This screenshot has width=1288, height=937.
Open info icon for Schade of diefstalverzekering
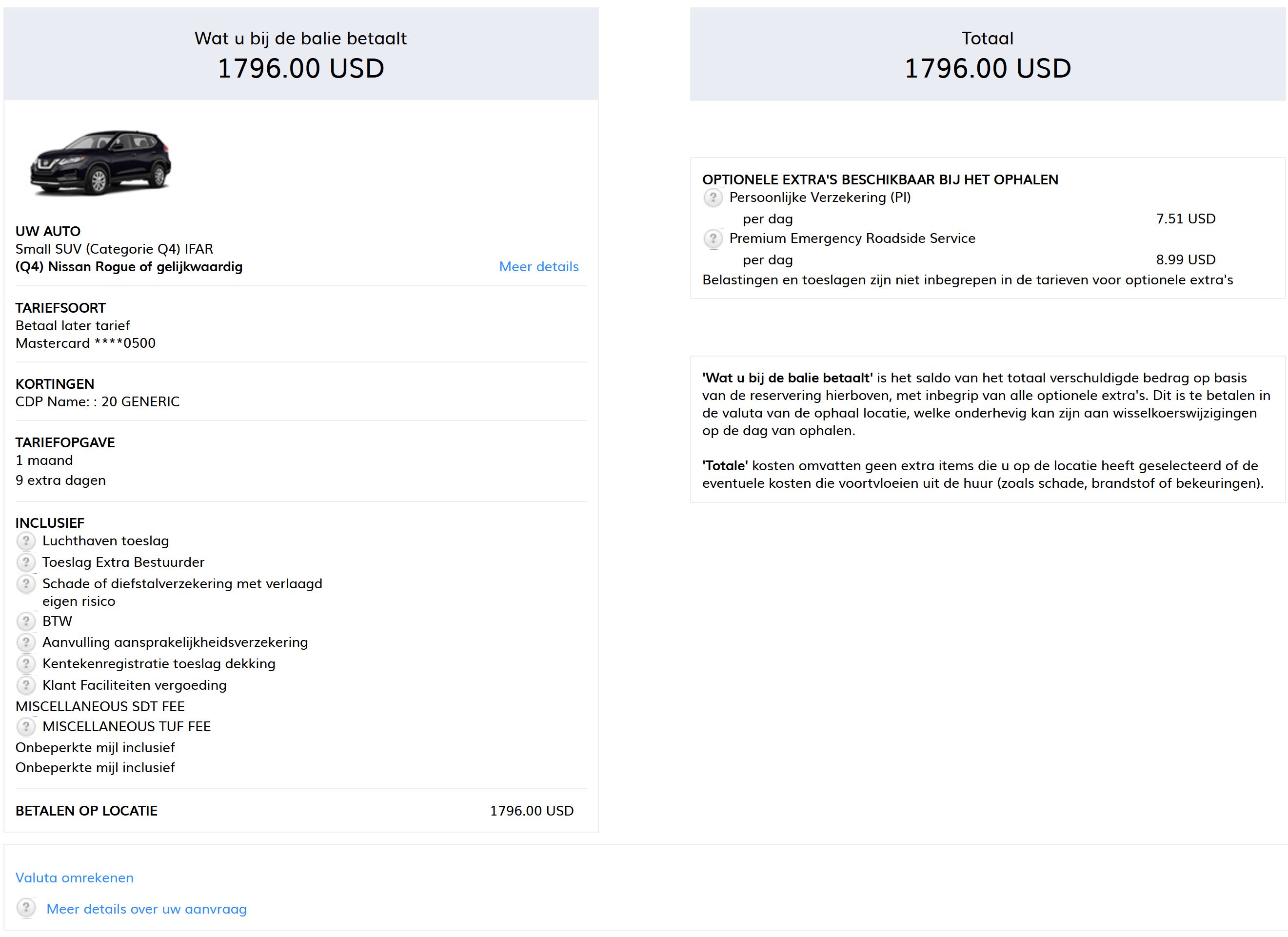click(x=25, y=584)
